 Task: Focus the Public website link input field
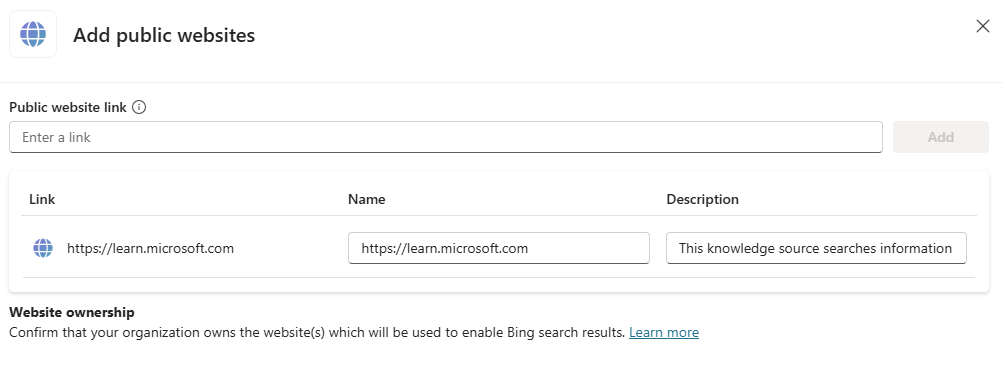coord(446,137)
